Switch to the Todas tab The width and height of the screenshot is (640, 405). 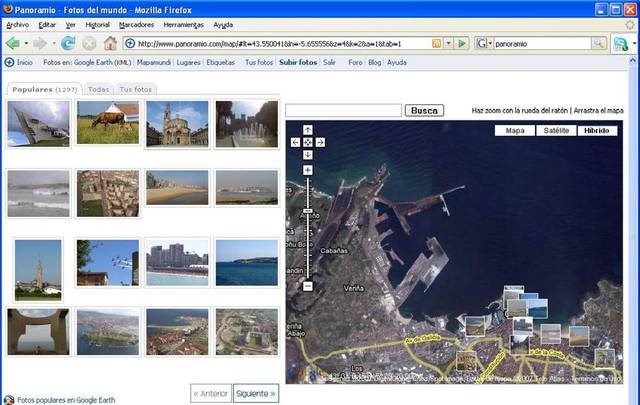(98, 89)
